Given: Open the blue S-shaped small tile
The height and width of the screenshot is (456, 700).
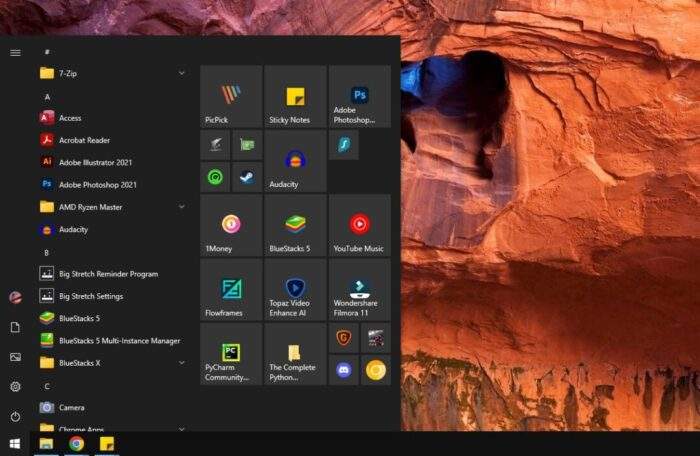Looking at the screenshot, I should [343, 145].
